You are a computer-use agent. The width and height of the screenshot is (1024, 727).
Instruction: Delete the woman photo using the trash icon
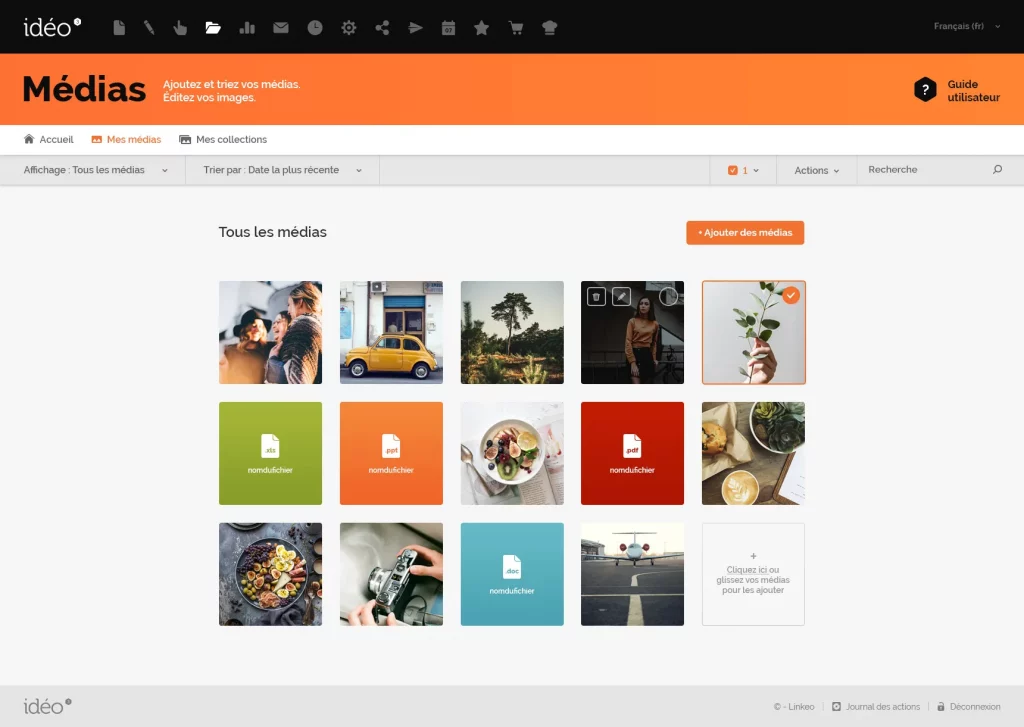pyautogui.click(x=596, y=296)
